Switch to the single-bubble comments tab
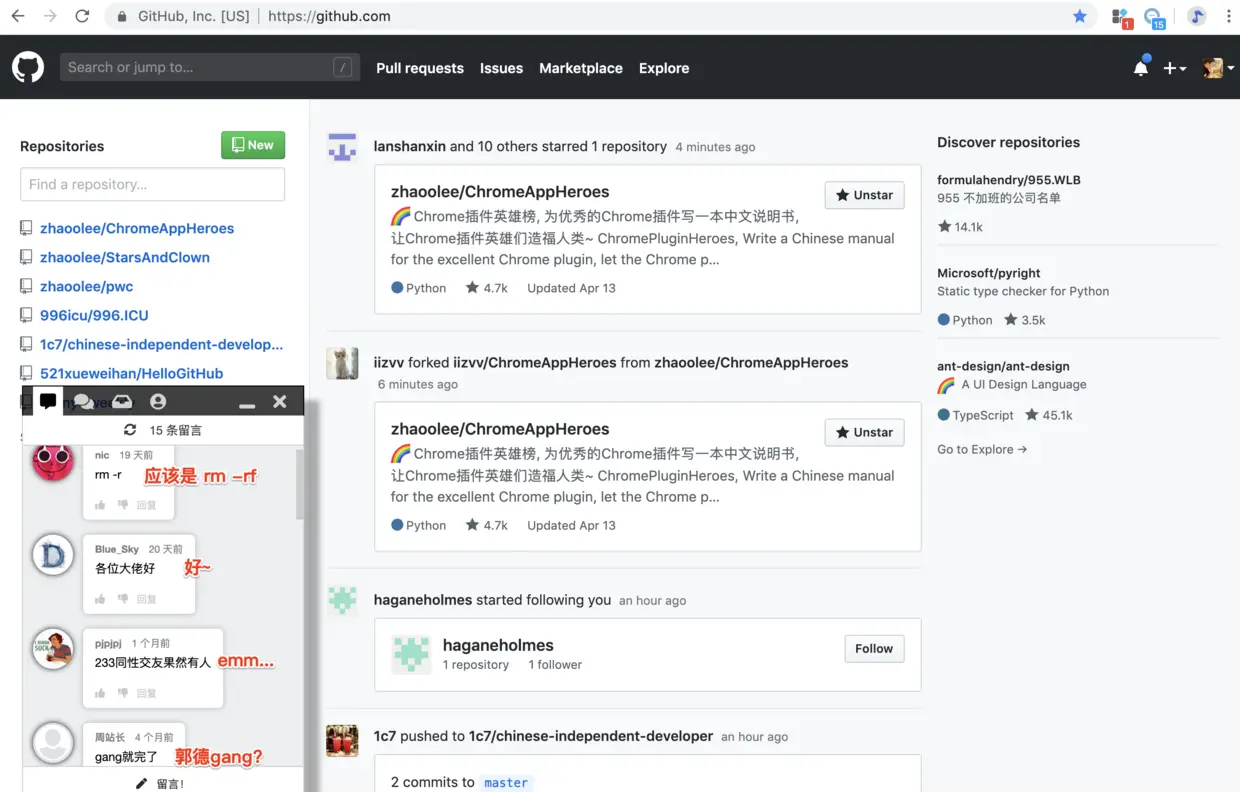This screenshot has height=792, width=1240. point(48,401)
